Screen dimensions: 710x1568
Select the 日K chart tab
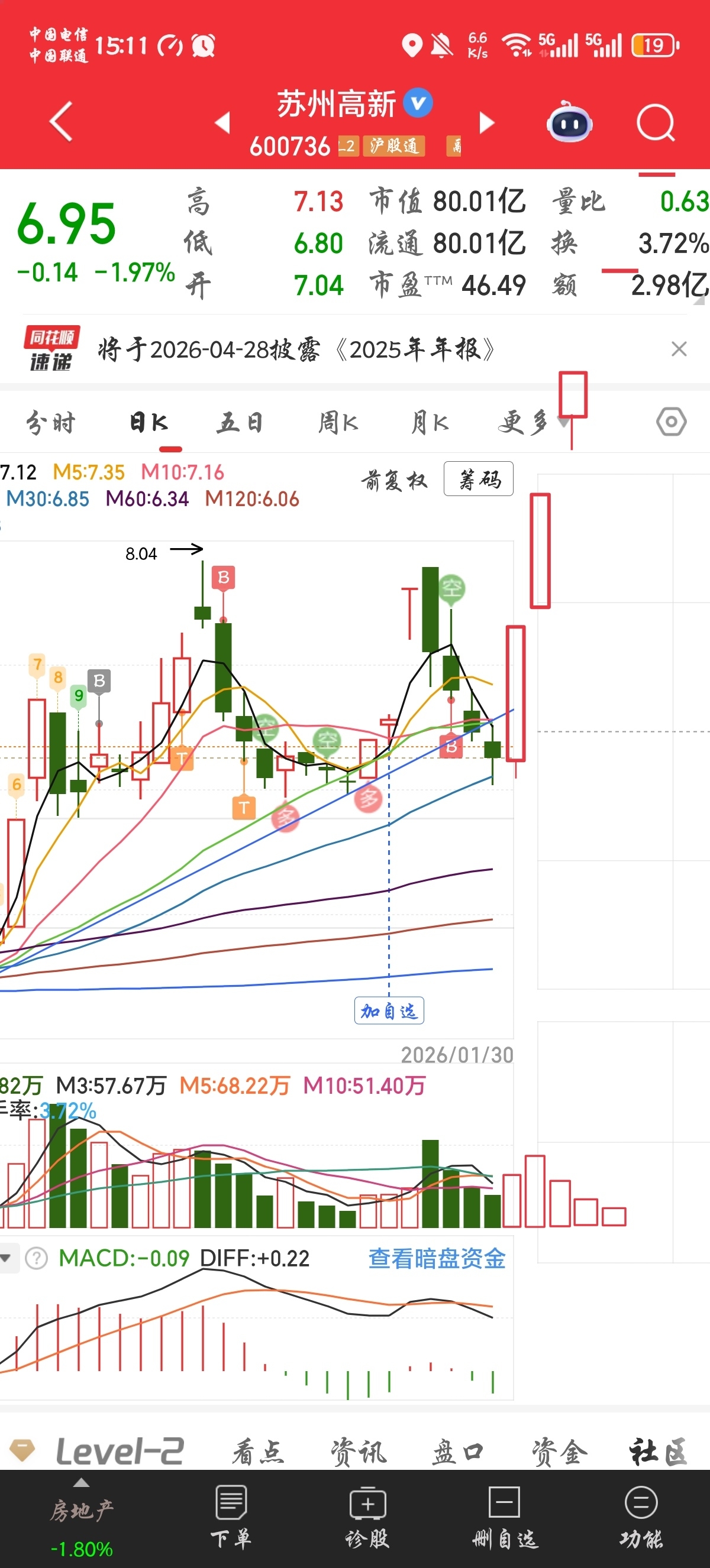click(x=149, y=422)
